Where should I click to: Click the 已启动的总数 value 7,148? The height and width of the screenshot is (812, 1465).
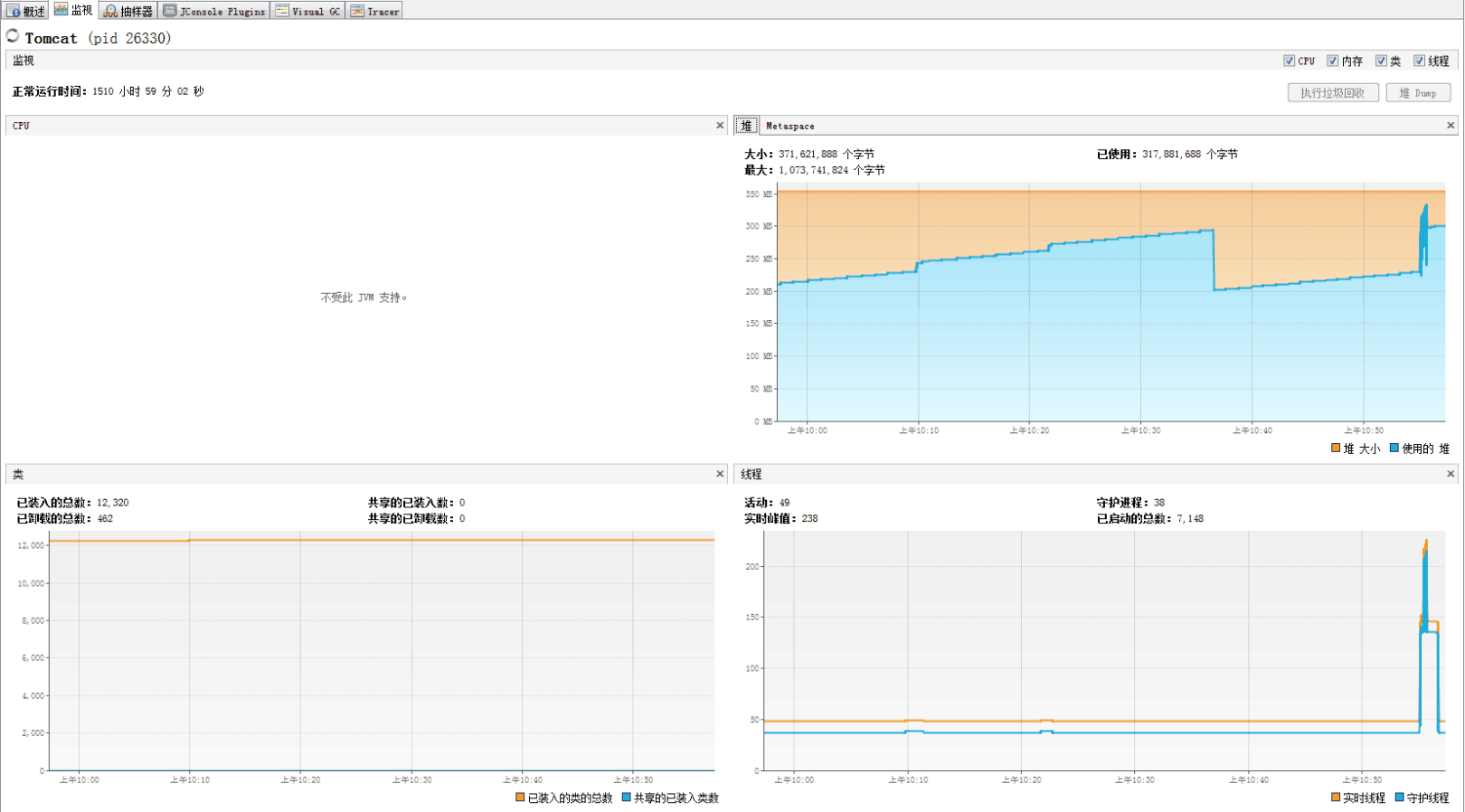[x=1190, y=519]
